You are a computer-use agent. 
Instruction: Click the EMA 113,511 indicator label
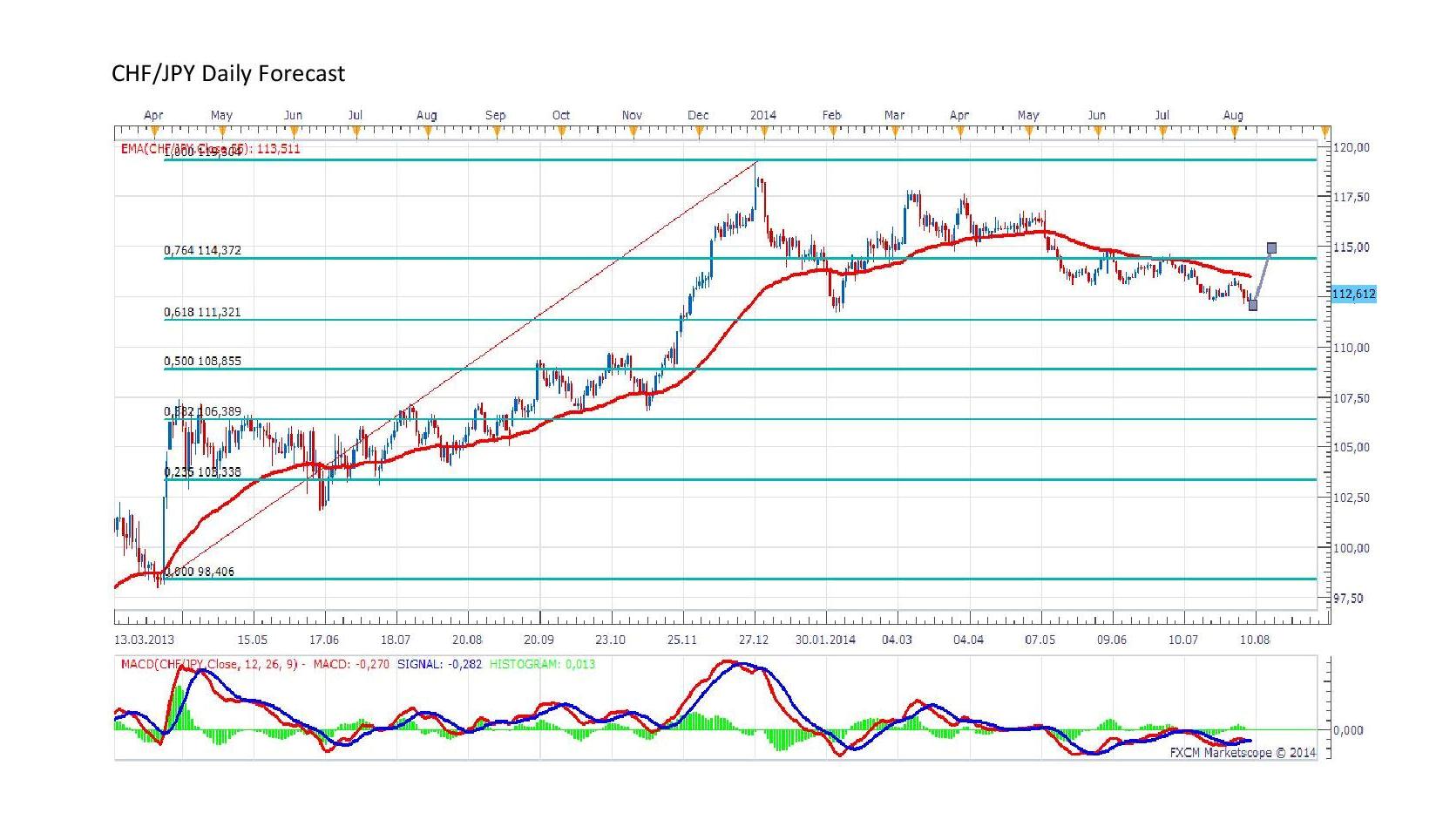point(211,148)
